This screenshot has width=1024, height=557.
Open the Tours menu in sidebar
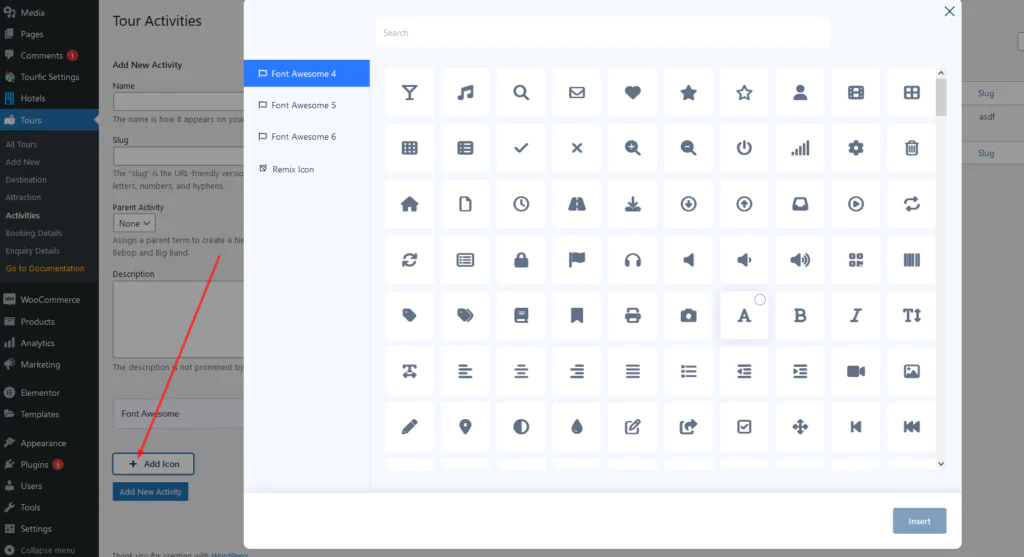[x=49, y=120]
